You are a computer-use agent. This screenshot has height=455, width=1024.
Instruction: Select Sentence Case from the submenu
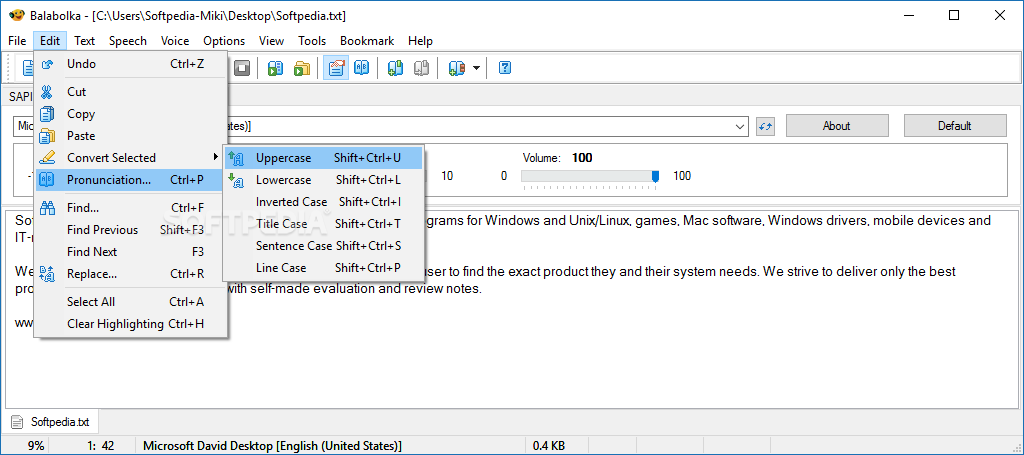(x=323, y=246)
